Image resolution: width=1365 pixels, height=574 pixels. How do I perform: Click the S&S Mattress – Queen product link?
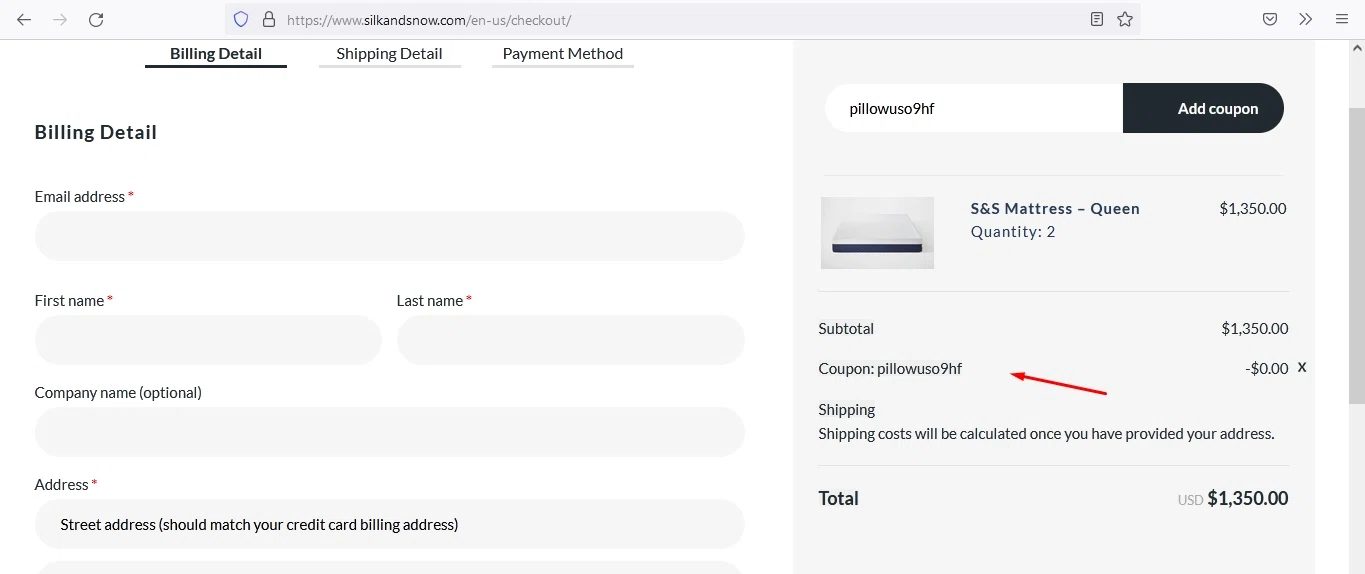point(1055,209)
